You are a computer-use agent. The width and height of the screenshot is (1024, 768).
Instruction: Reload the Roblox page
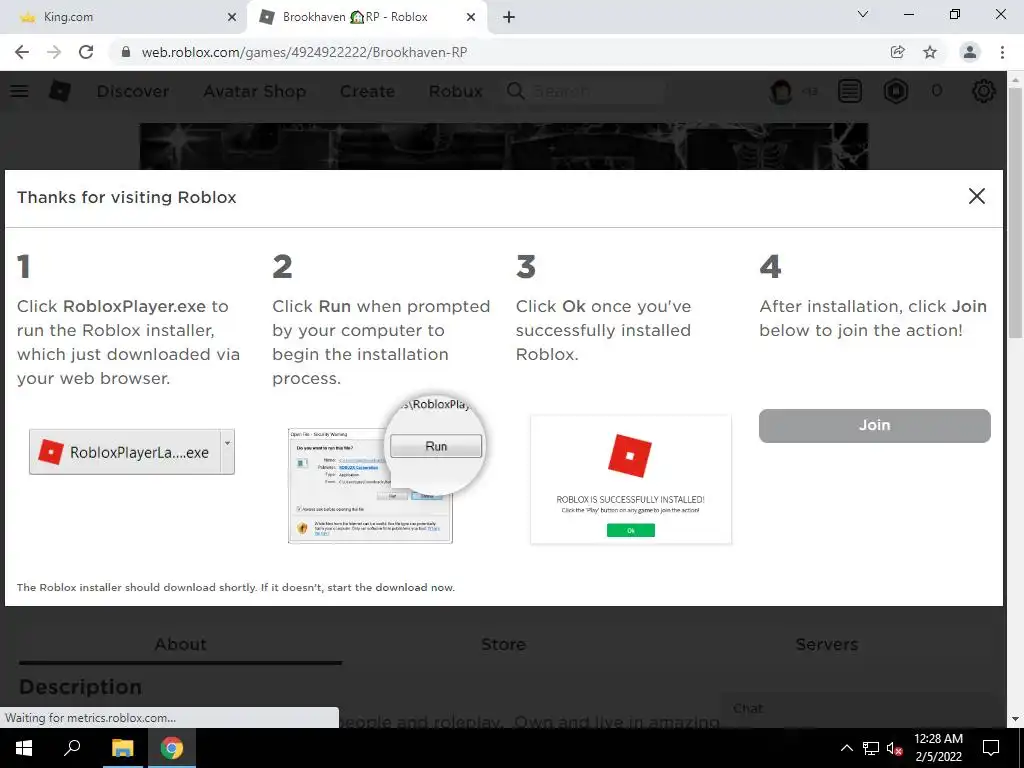click(x=86, y=52)
